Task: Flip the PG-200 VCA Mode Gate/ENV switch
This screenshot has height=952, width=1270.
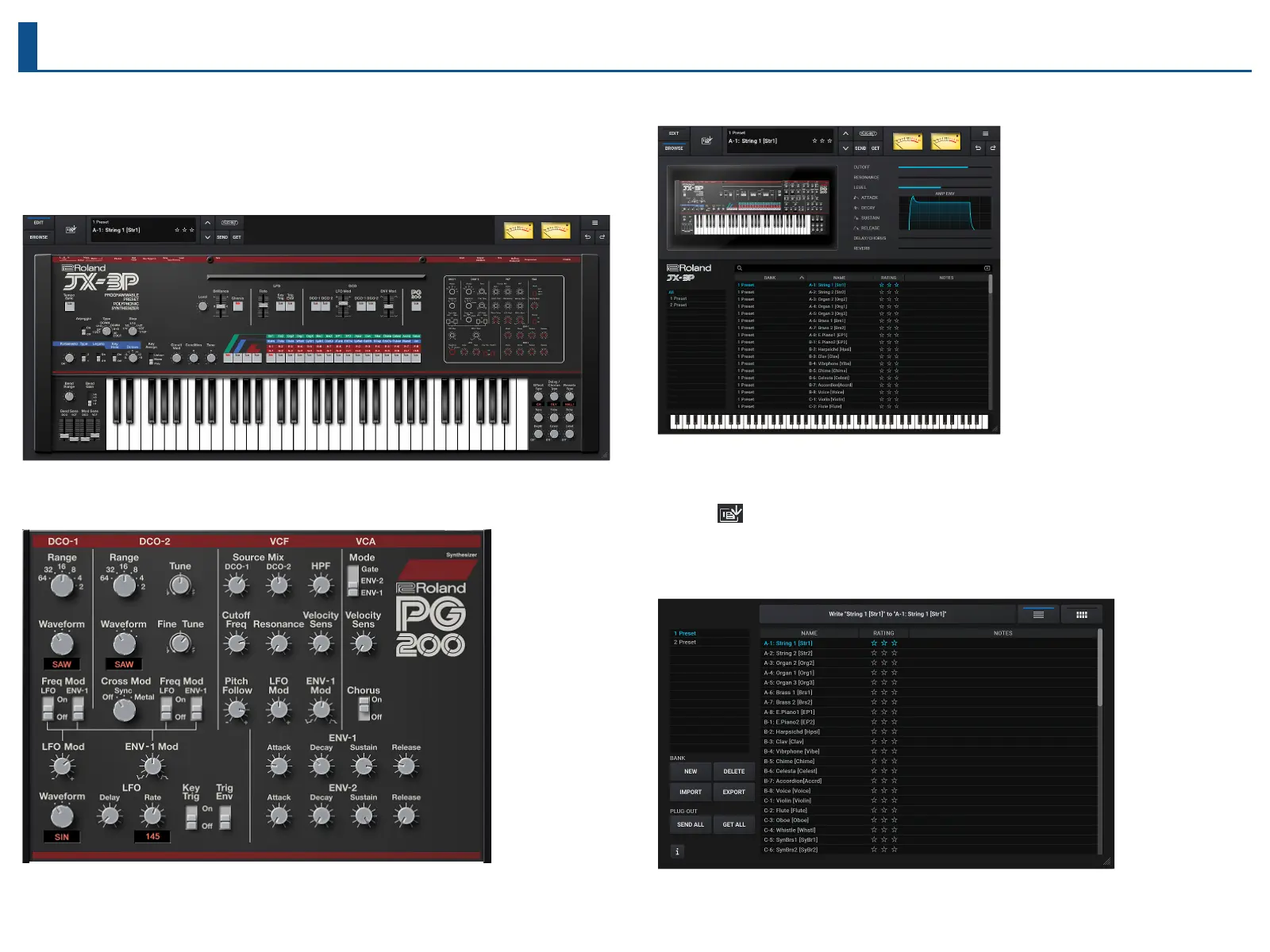Action: pos(353,582)
